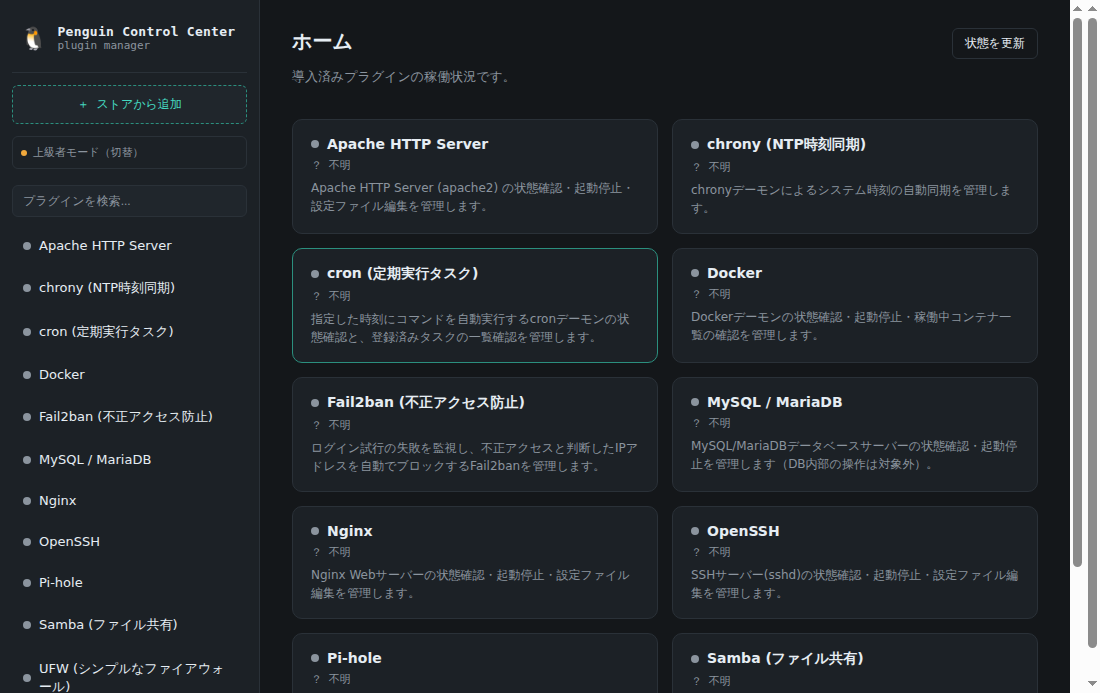Open the chrony (NTP時刻同期) card
This screenshot has width=1100, height=693.
854,176
